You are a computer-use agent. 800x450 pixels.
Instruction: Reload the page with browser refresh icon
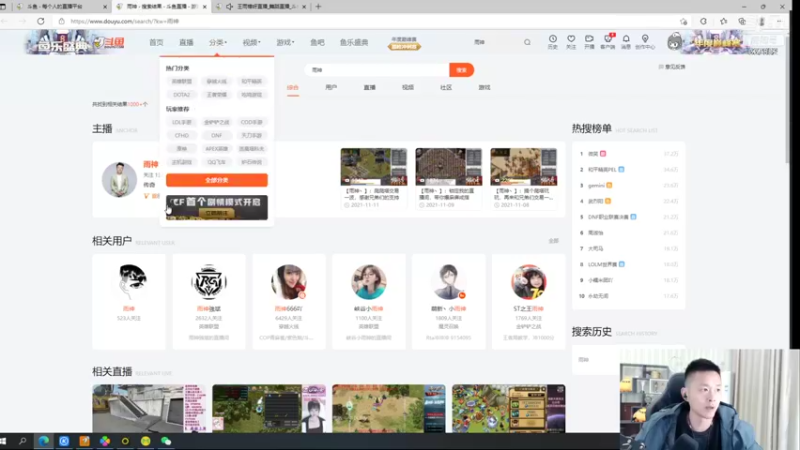41,21
